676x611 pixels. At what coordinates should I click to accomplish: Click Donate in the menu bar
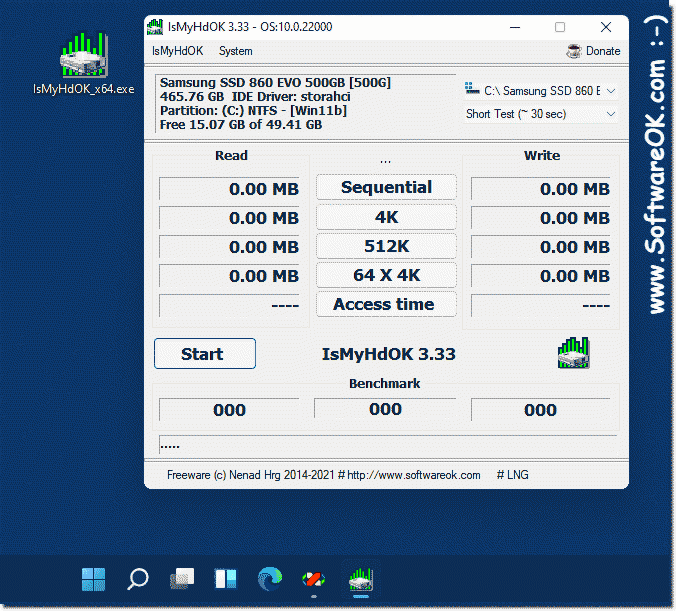pyautogui.click(x=603, y=51)
